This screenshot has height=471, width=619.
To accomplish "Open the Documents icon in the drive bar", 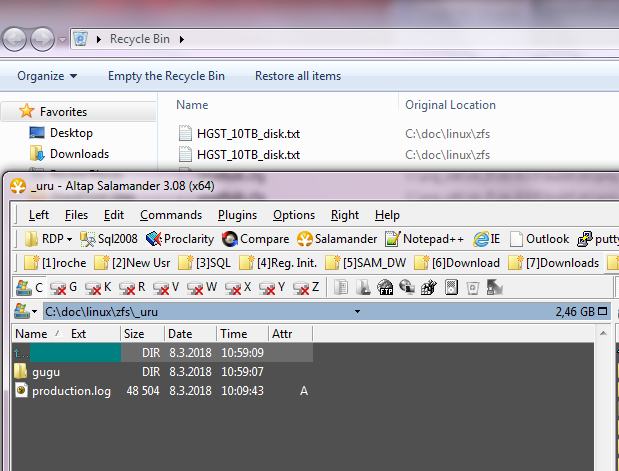I will pyautogui.click(x=341, y=287).
